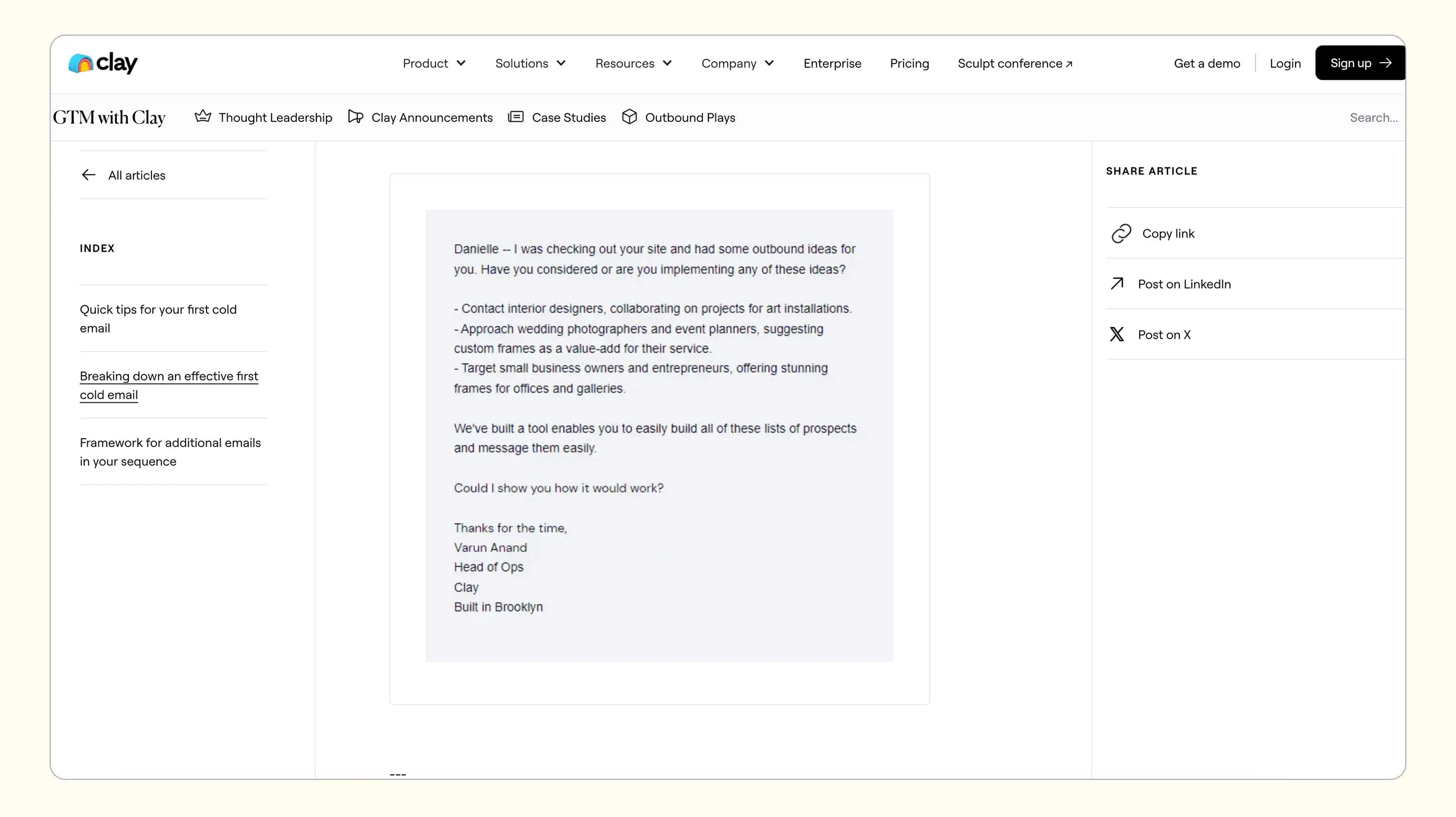Open the Company dropdown chevron
Screen dimensions: 1456x817
tap(769, 63)
